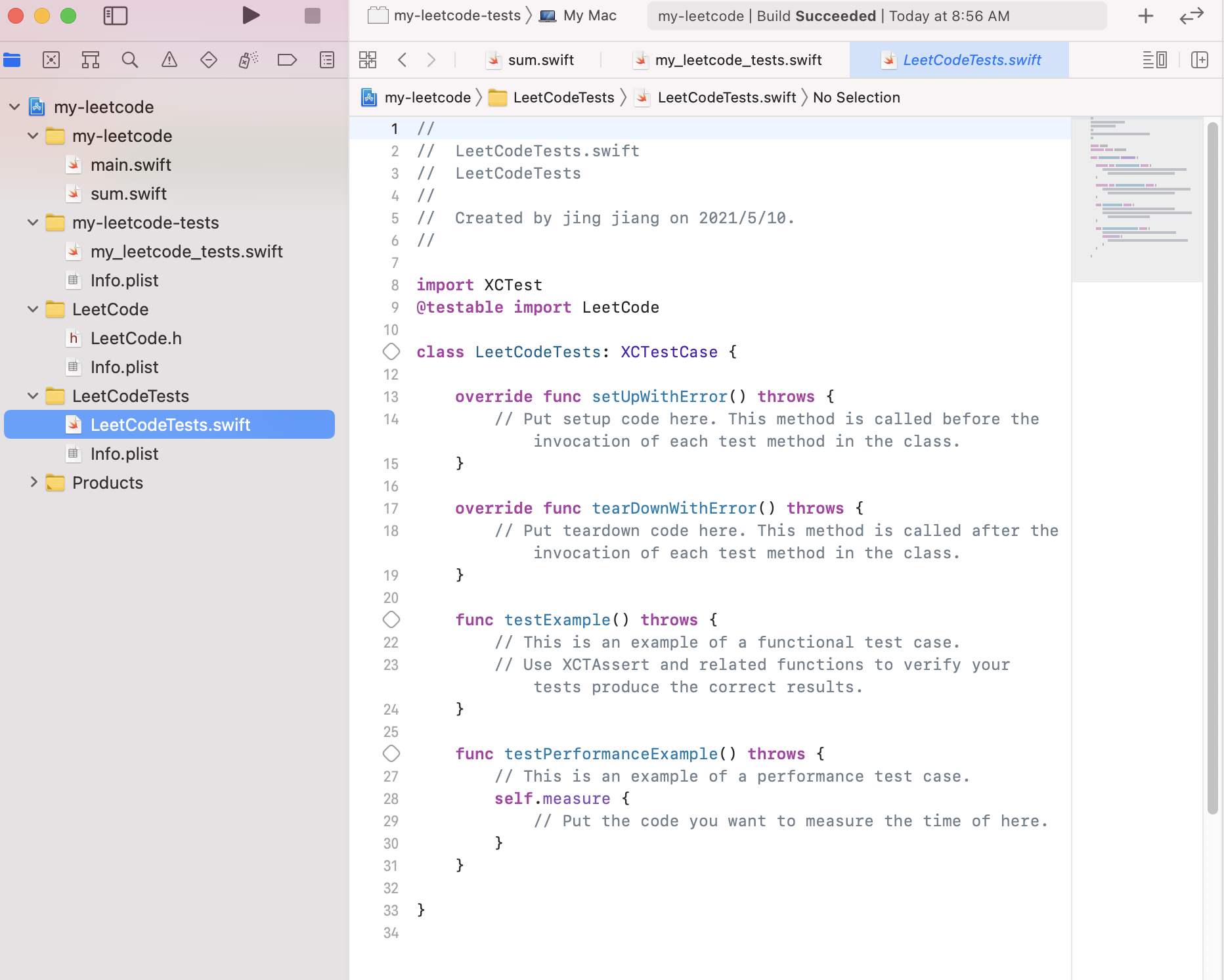Click the Build Succeeded activity status
The width and height of the screenshot is (1224, 980).
[877, 16]
